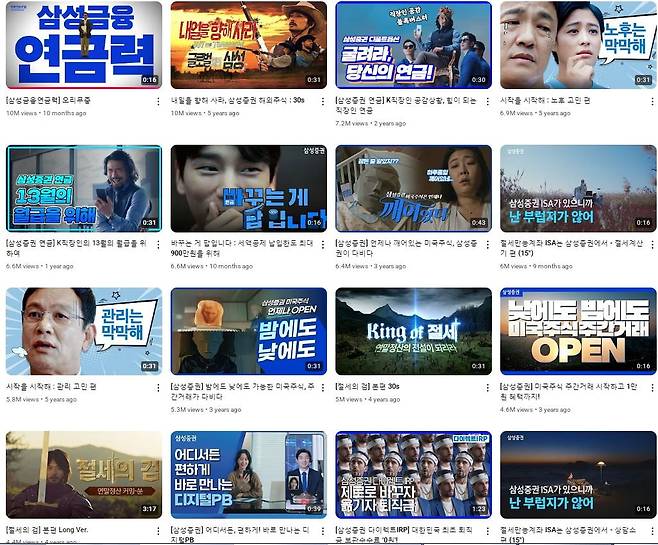
Task: Play the cowboy 내일을 향해 사라 thumbnail
Action: pos(248,45)
